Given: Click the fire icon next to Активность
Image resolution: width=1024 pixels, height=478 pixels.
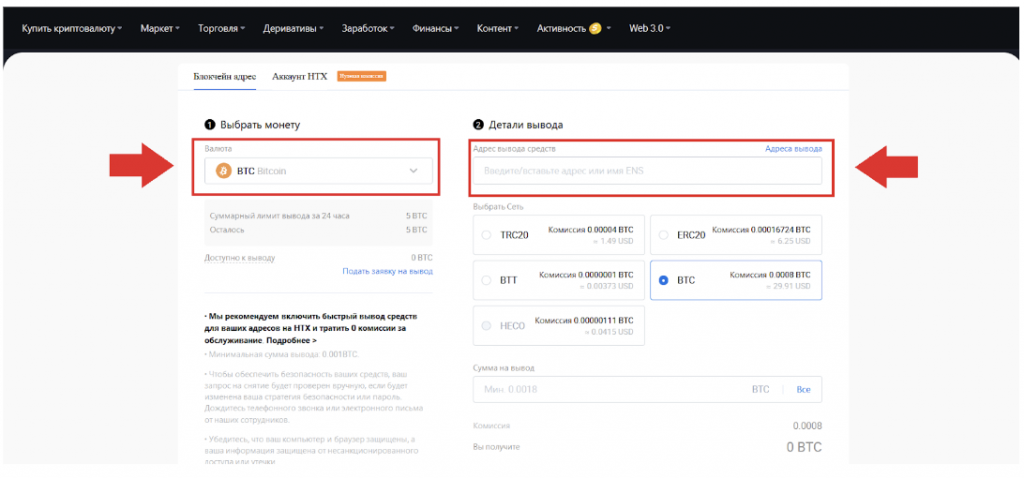Looking at the screenshot, I should 595,28.
